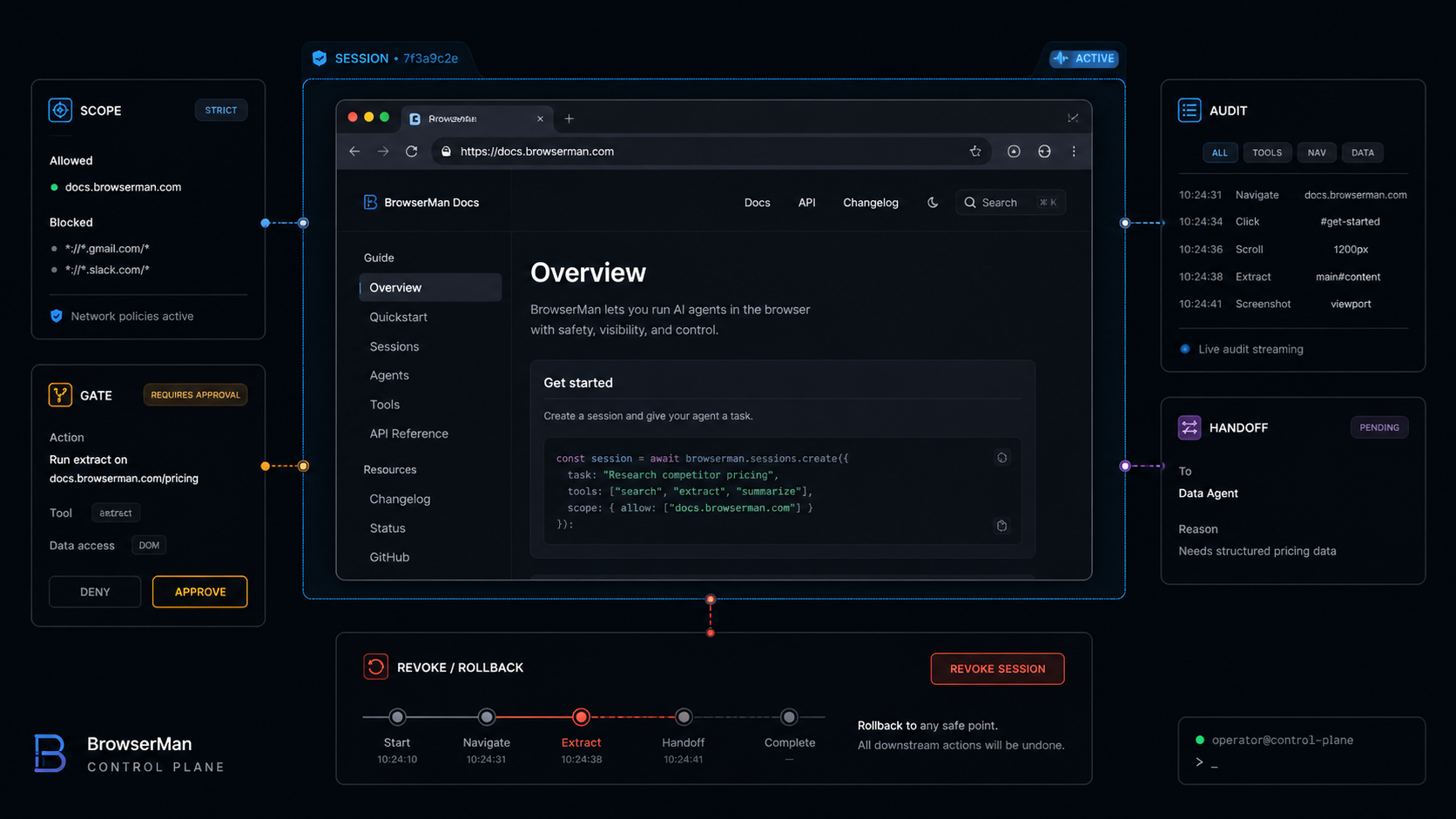Deny the pending gate action
Image resolution: width=1456 pixels, height=819 pixels.
pyautogui.click(x=95, y=592)
